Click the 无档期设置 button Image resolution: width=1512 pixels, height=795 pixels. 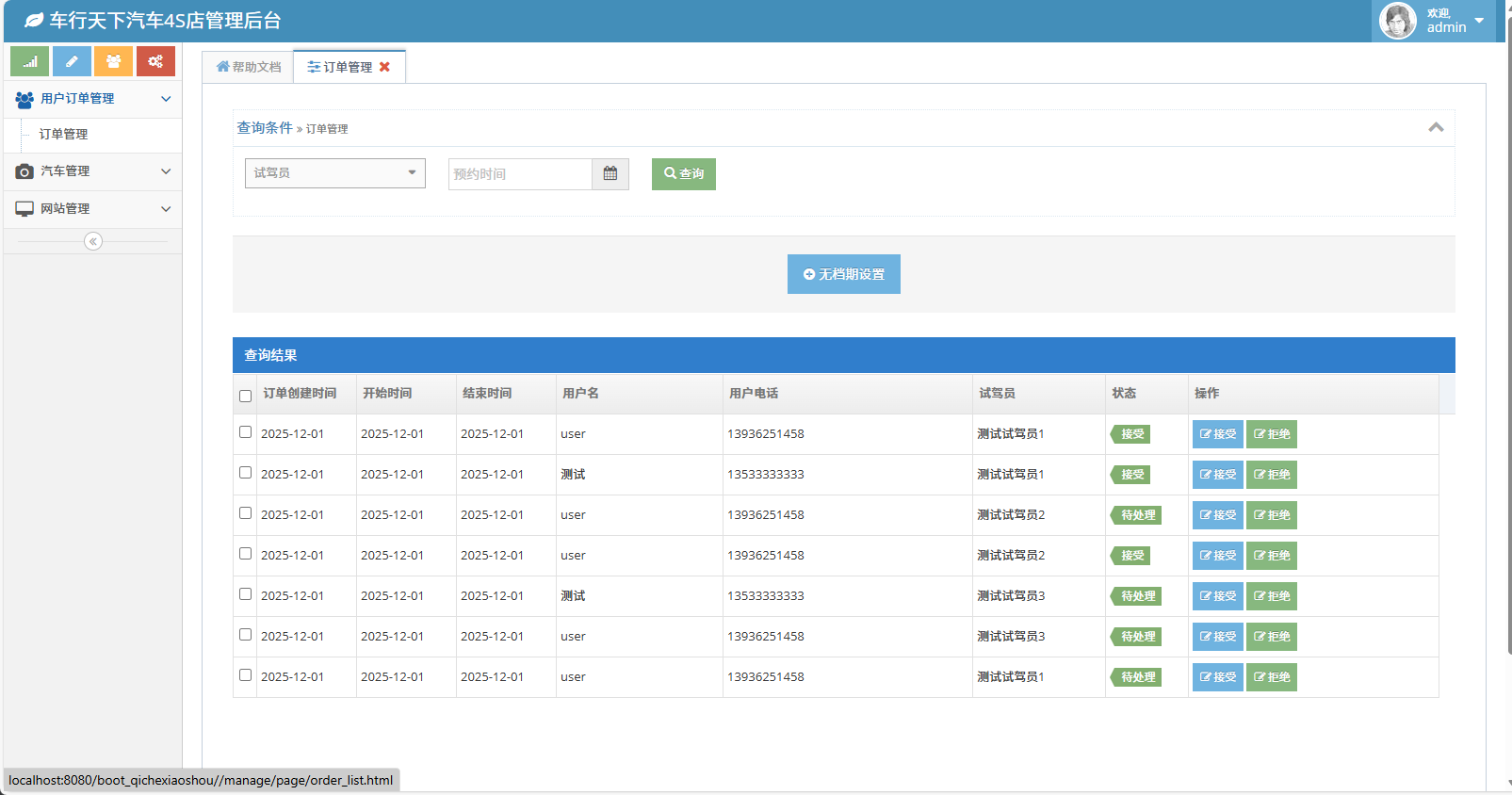pos(843,274)
